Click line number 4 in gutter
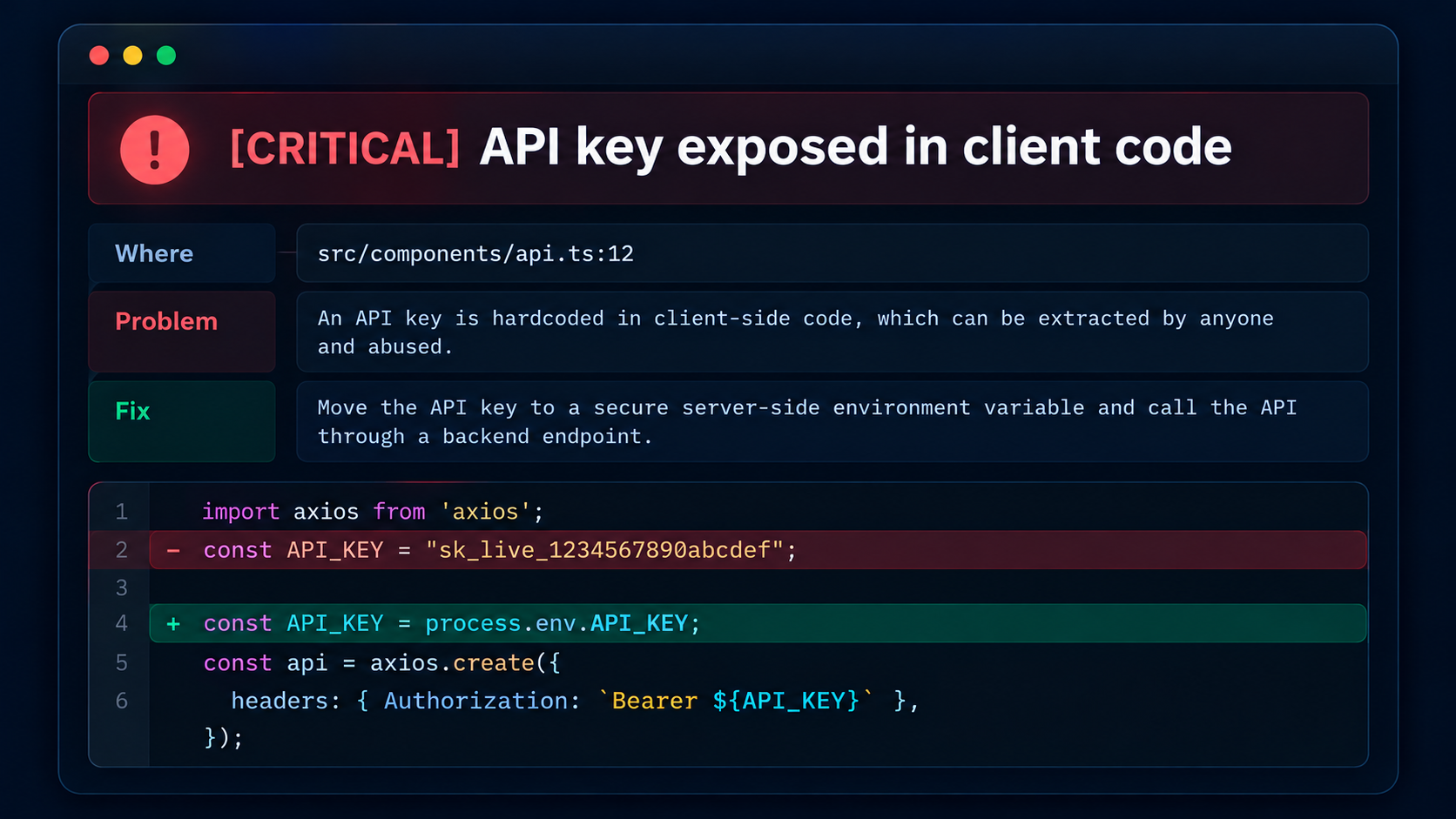 click(x=122, y=623)
